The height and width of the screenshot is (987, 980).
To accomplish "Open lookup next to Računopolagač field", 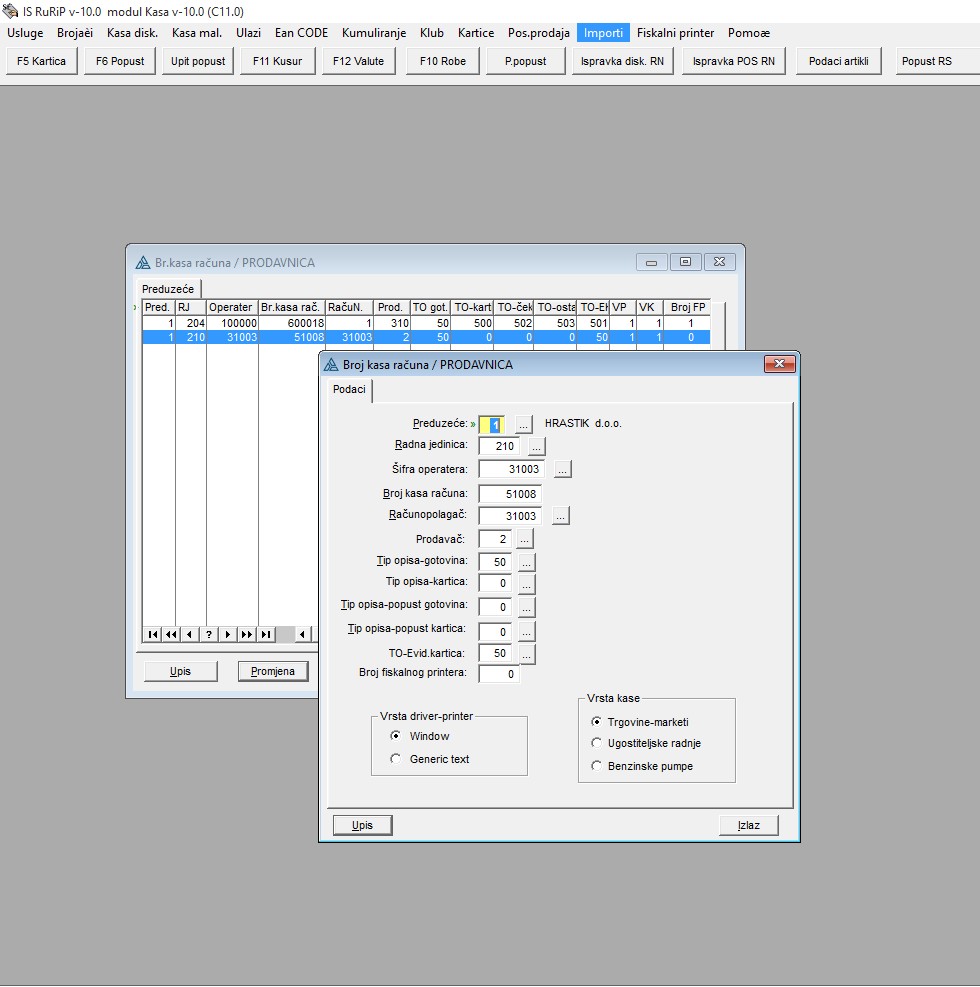I will (x=560, y=516).
